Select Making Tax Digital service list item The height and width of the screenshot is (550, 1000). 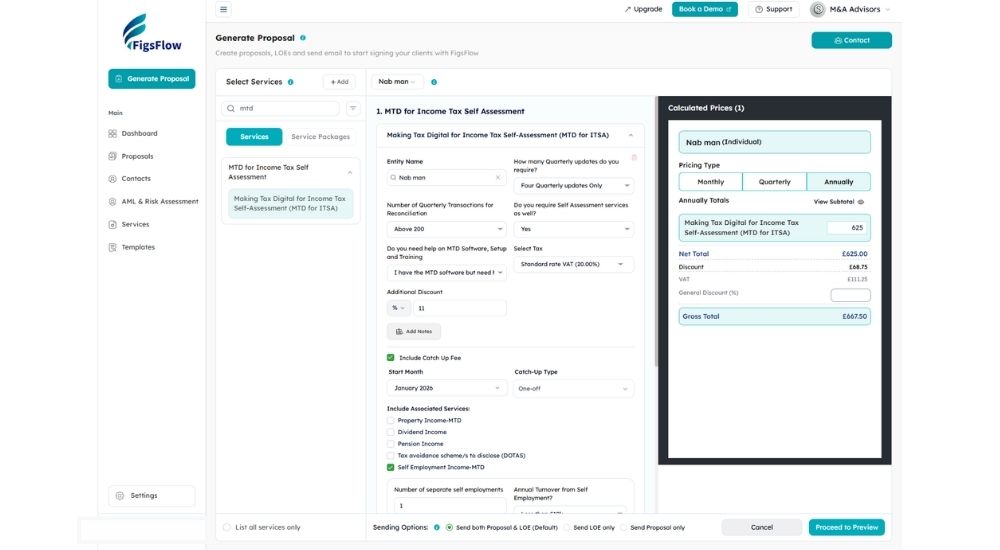[290, 204]
